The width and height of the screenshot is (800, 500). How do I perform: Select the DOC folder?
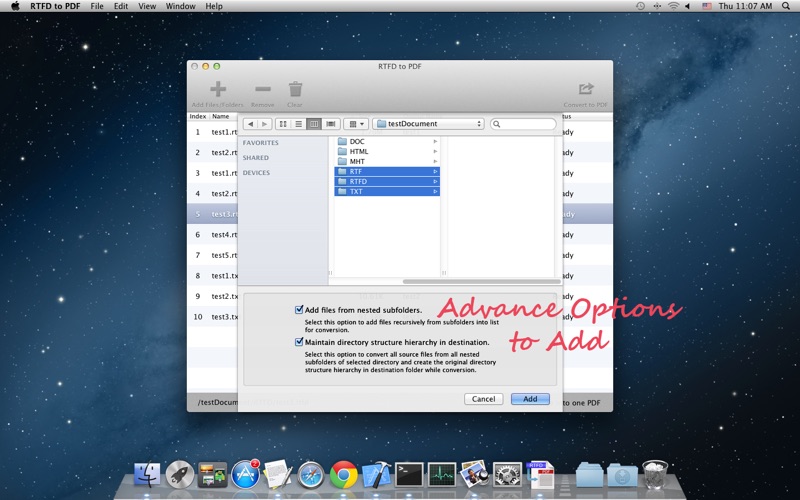[x=387, y=141]
